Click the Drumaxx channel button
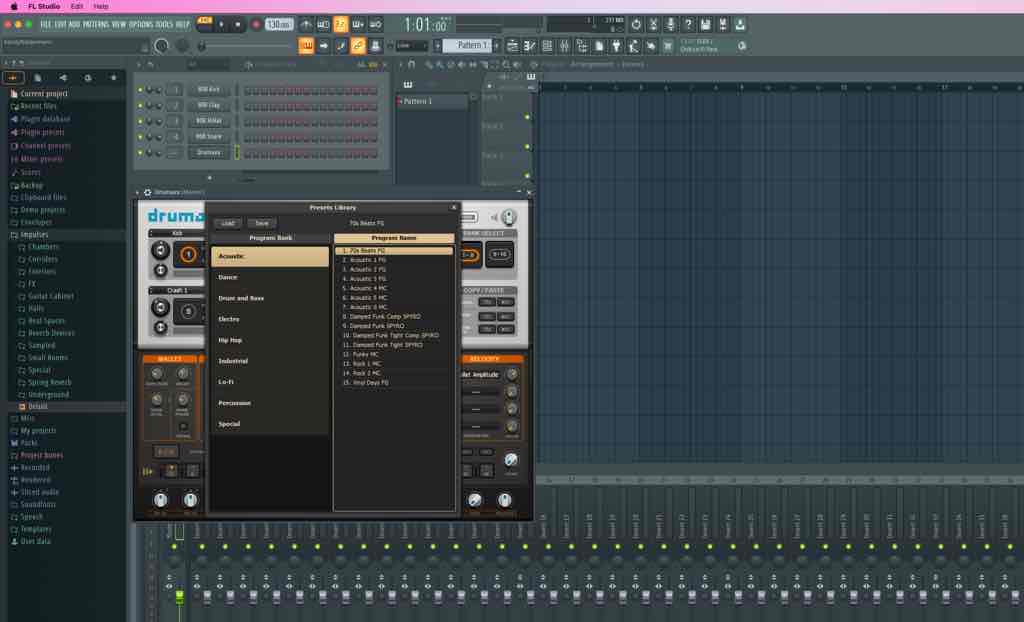1024x622 pixels. 209,152
